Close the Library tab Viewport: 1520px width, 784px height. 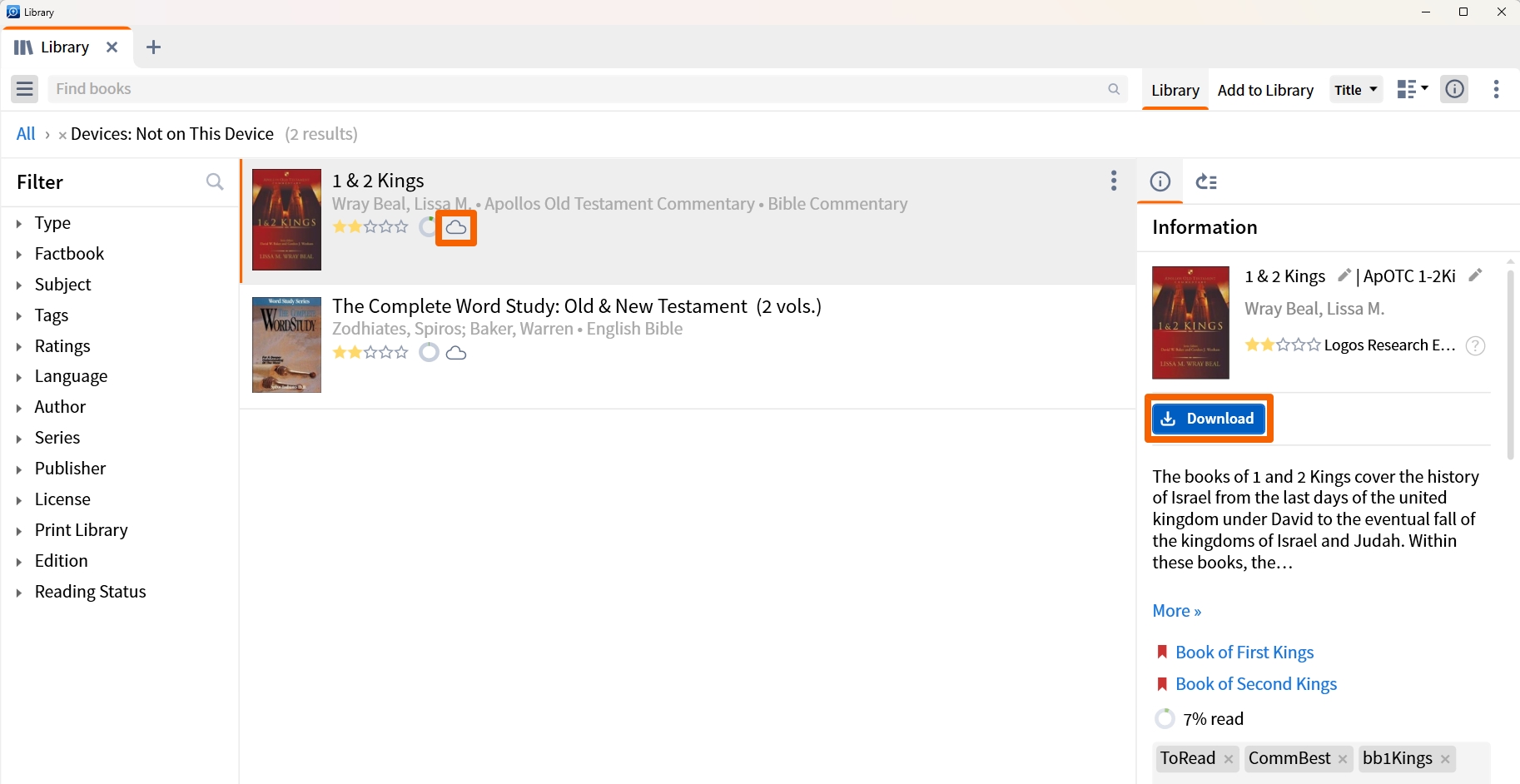pos(112,47)
